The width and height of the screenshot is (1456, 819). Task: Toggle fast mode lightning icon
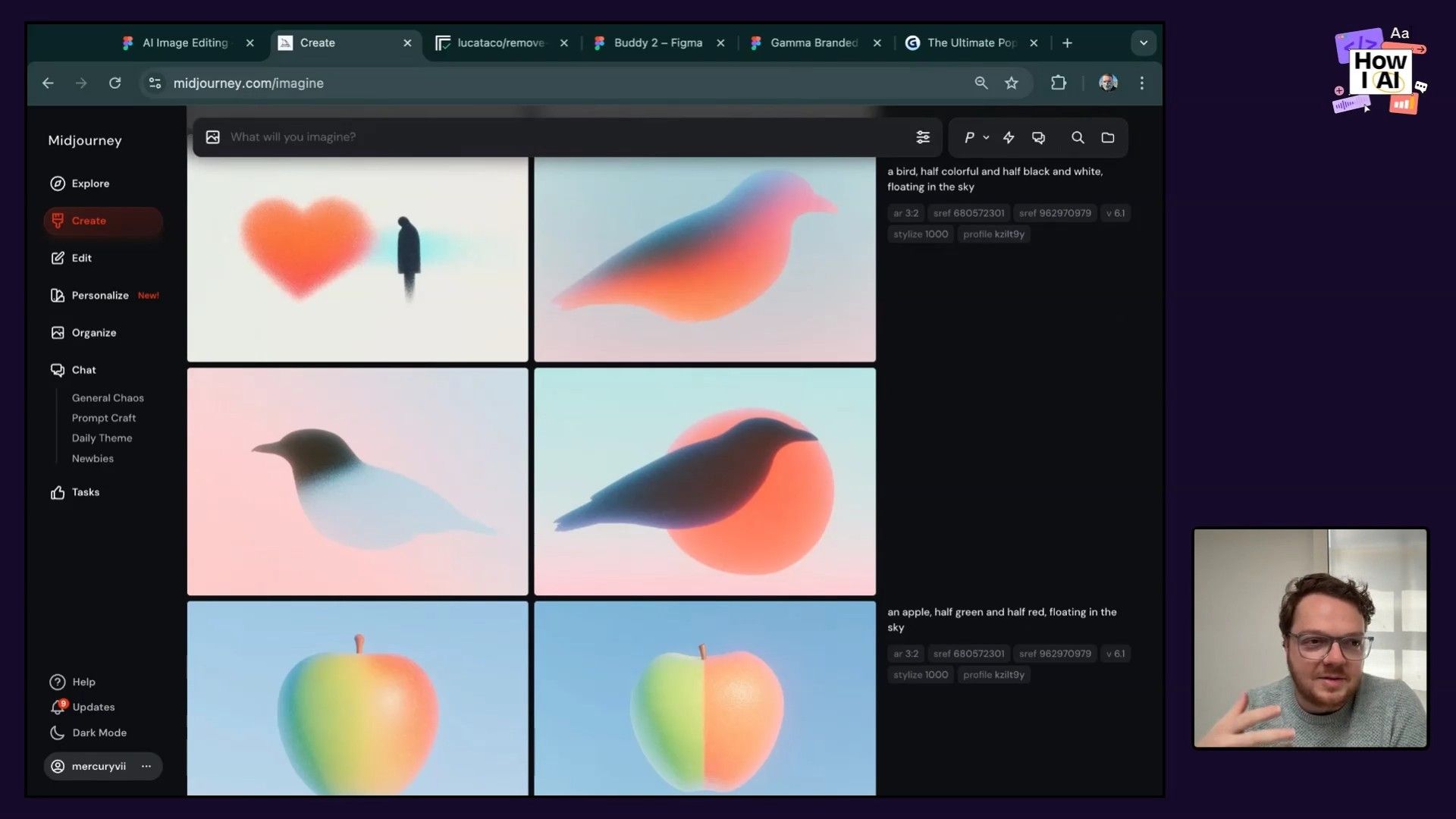coord(1009,137)
